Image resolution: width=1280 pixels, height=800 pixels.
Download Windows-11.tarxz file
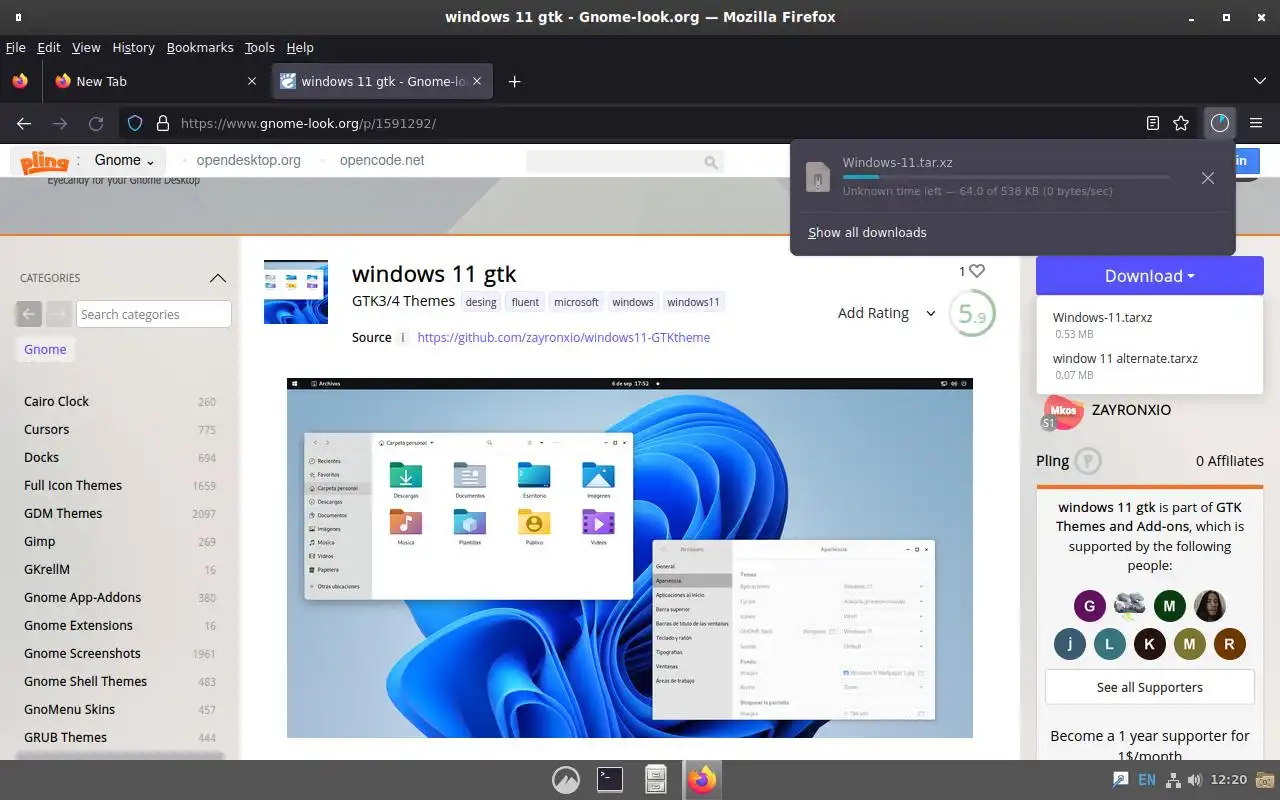coord(1102,317)
